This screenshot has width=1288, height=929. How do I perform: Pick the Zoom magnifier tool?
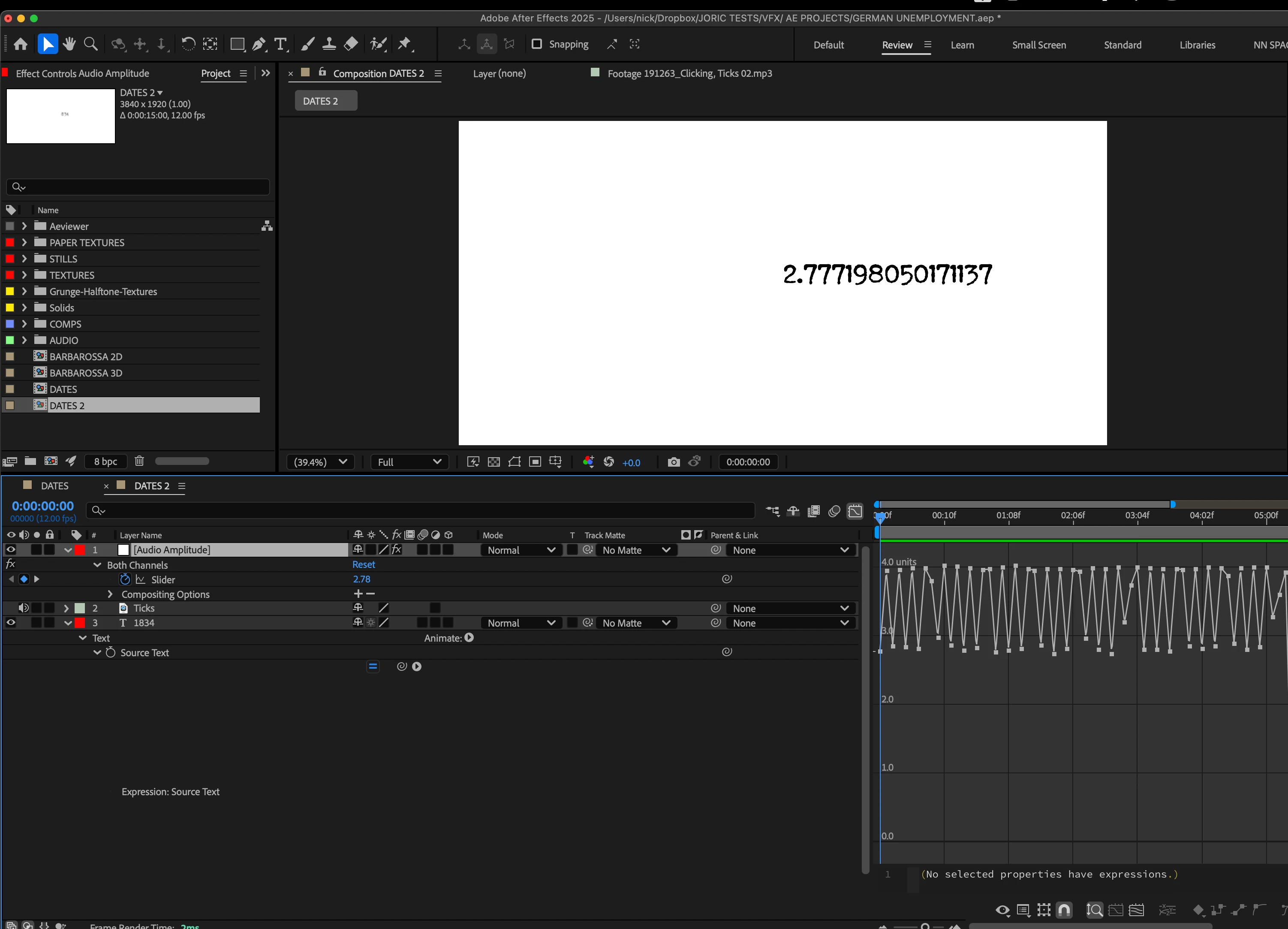pyautogui.click(x=90, y=44)
